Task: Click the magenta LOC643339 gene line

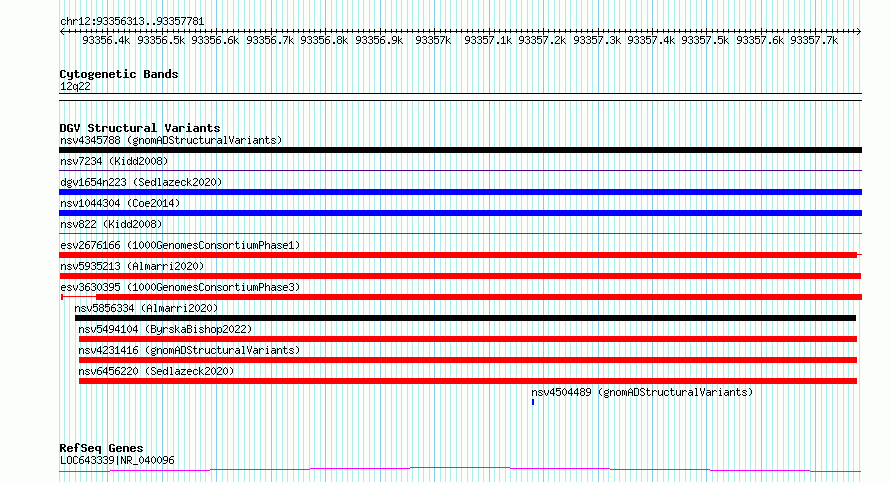Action: 460,469
